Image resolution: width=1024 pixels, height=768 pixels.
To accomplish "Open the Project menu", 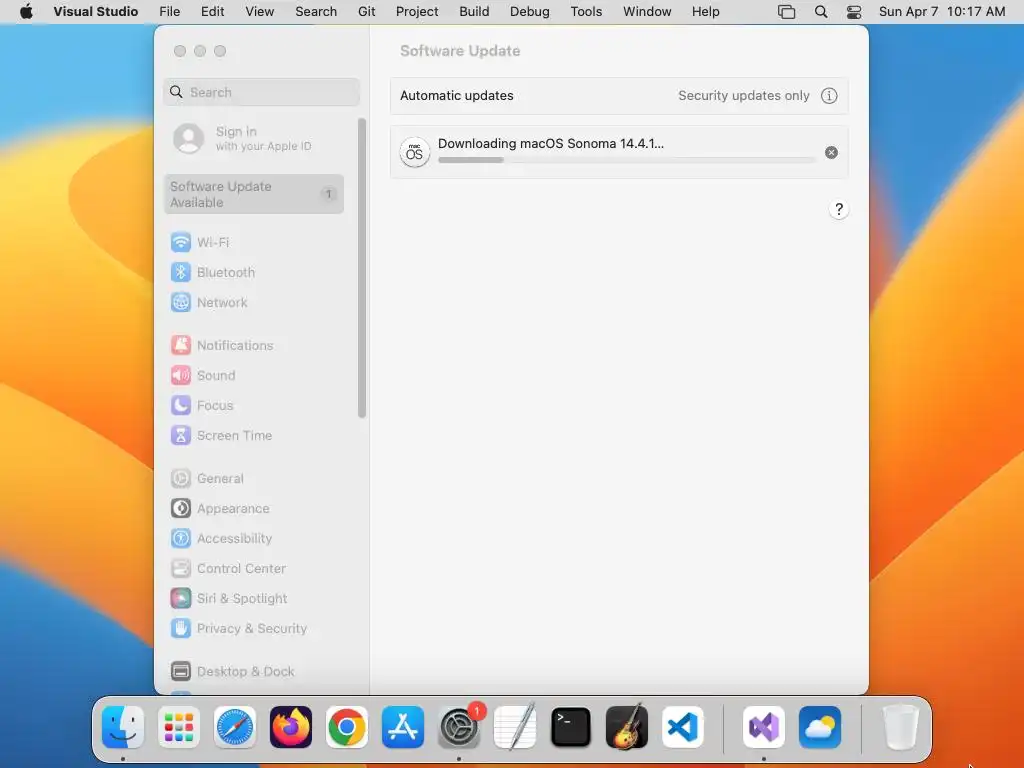I will [417, 12].
